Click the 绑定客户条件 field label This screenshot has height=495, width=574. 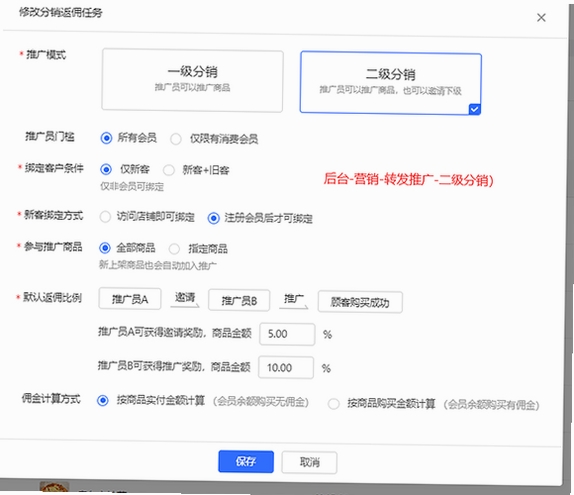[54, 168]
